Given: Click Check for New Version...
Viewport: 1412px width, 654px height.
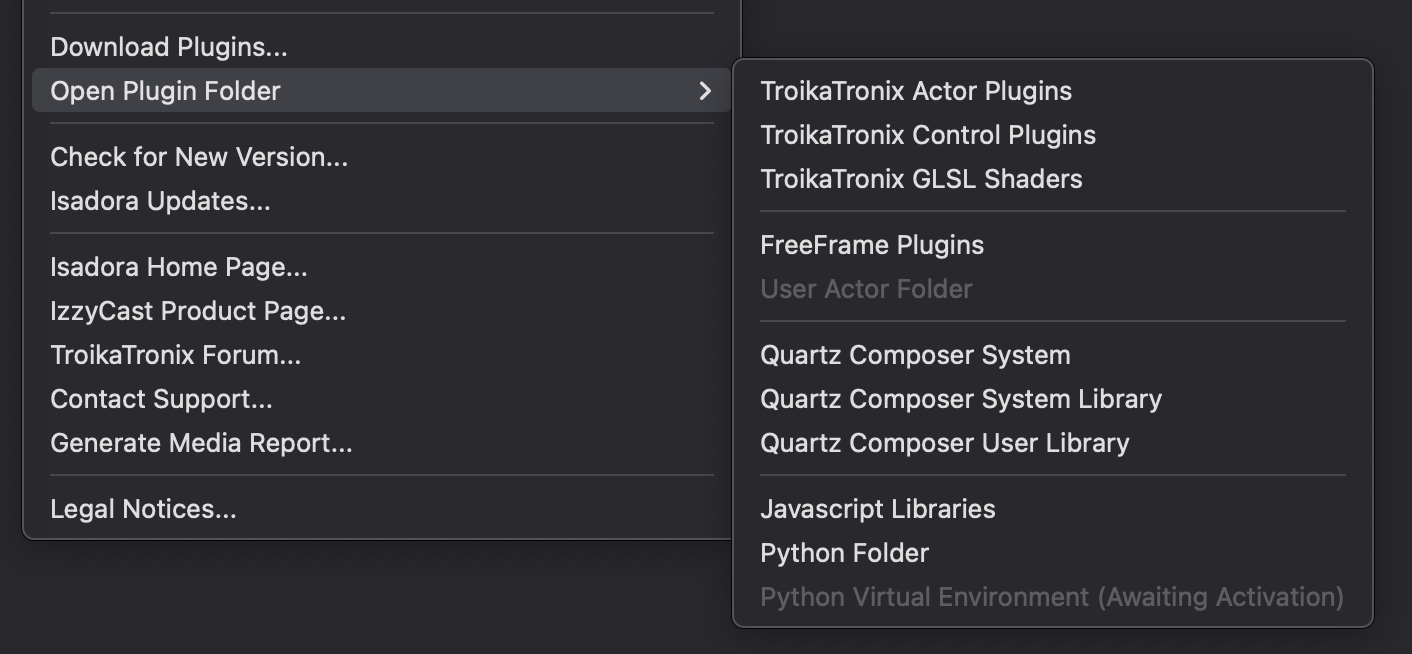Looking at the screenshot, I should point(199,157).
